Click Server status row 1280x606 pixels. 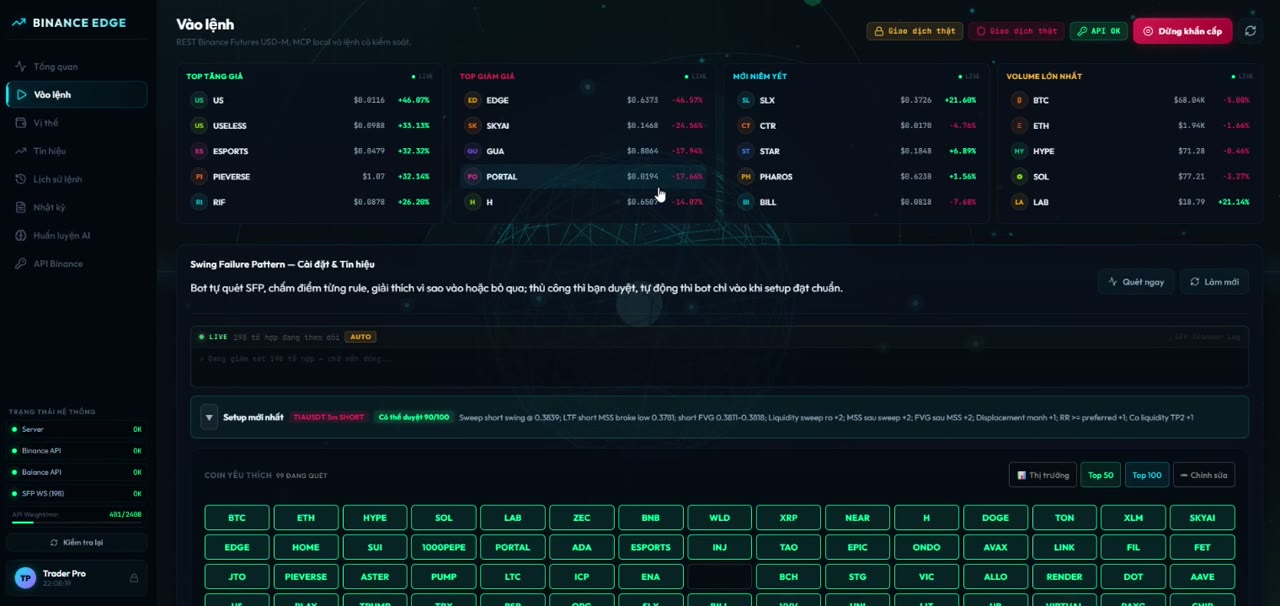(77, 429)
